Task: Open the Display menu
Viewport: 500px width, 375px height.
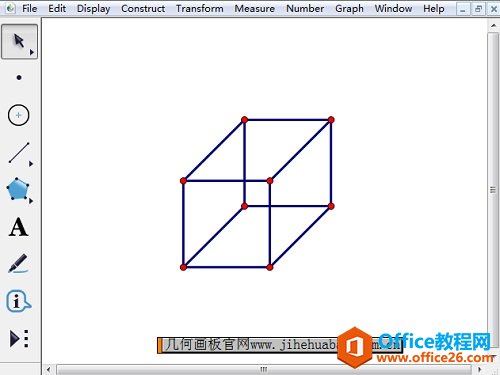Action: point(93,9)
